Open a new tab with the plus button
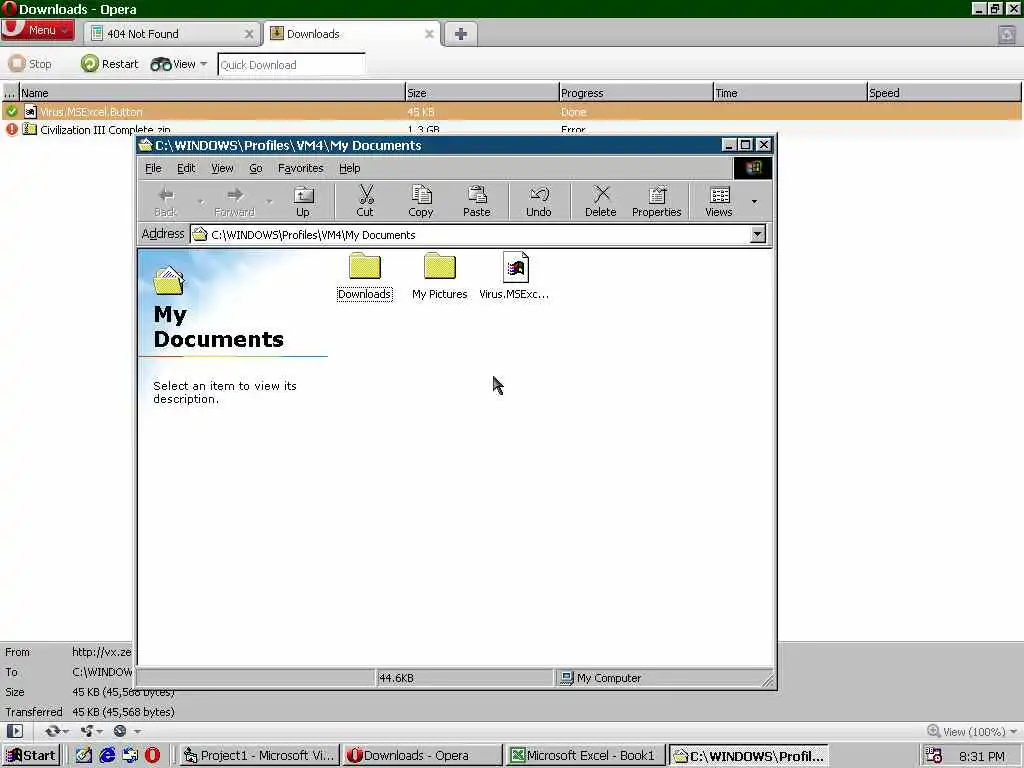Screen dimensions: 1024x768 460,34
